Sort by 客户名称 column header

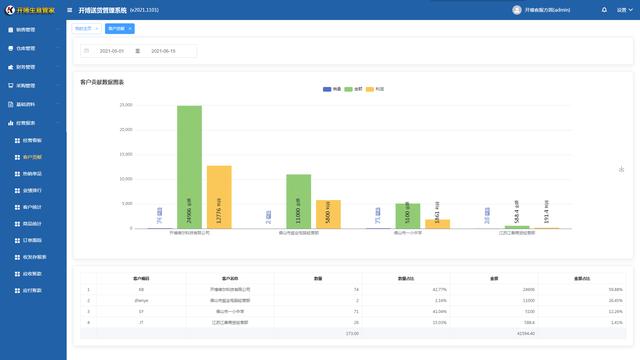[230, 278]
